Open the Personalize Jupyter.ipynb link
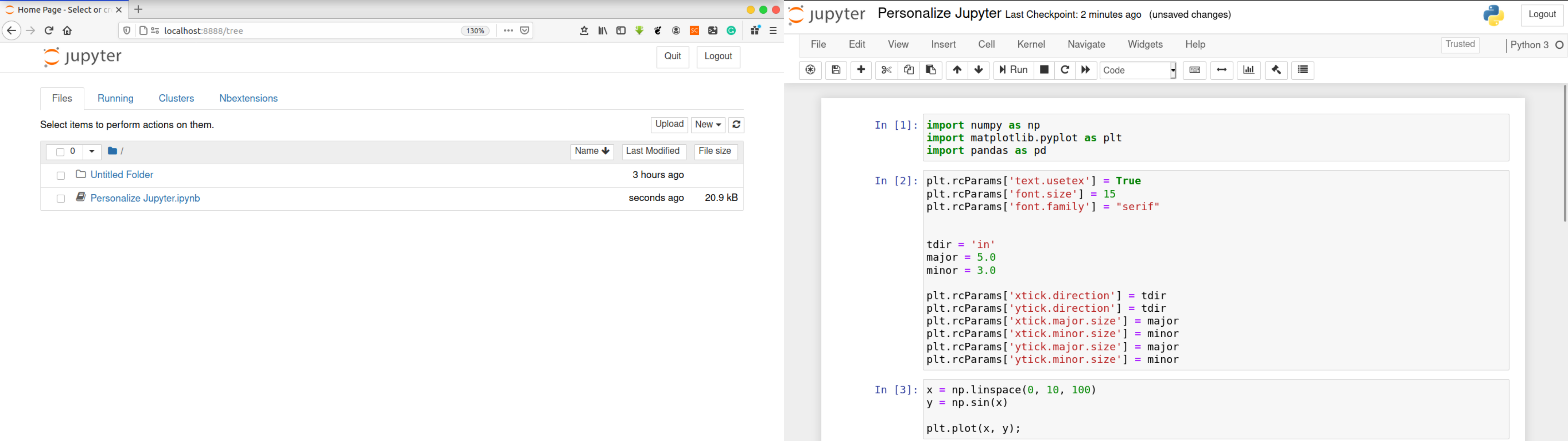 click(x=145, y=199)
